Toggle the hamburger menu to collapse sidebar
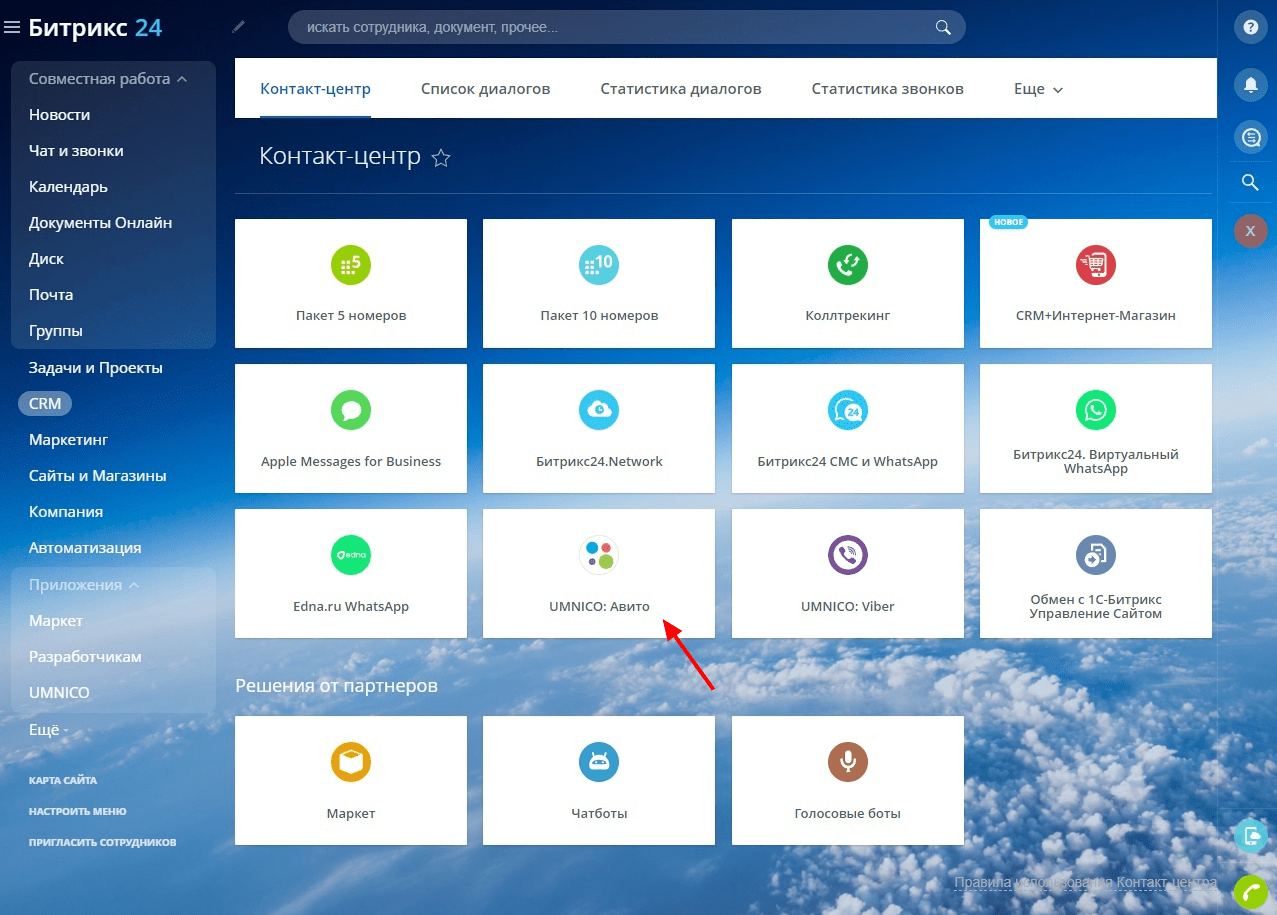Image resolution: width=1277 pixels, height=915 pixels. point(12,28)
